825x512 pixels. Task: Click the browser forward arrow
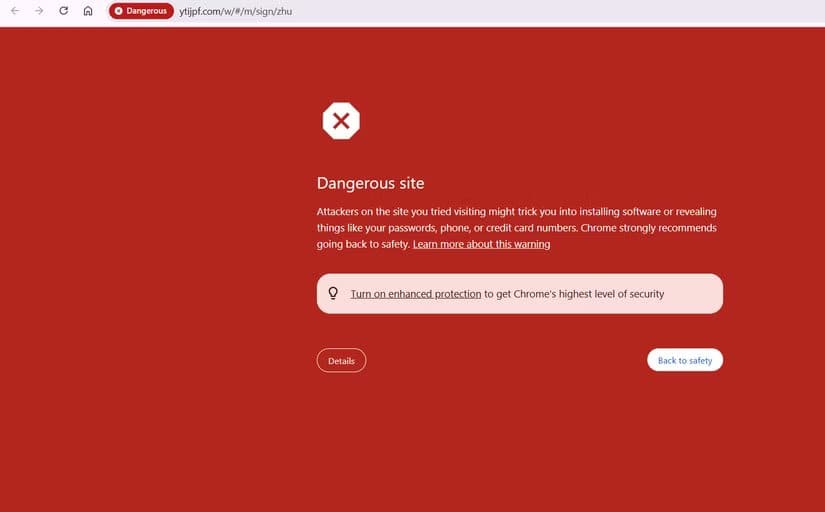coord(38,11)
